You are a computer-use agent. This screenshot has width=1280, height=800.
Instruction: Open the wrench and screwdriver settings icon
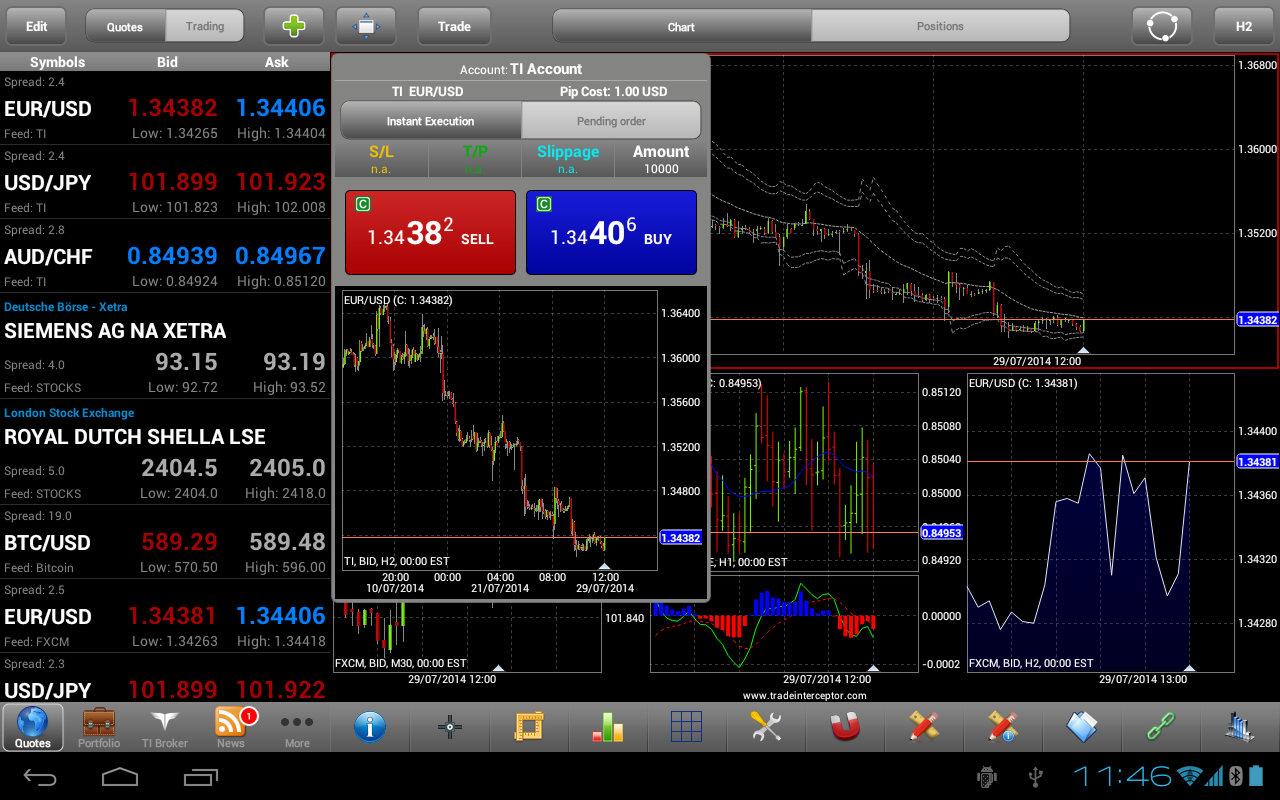coord(766,727)
